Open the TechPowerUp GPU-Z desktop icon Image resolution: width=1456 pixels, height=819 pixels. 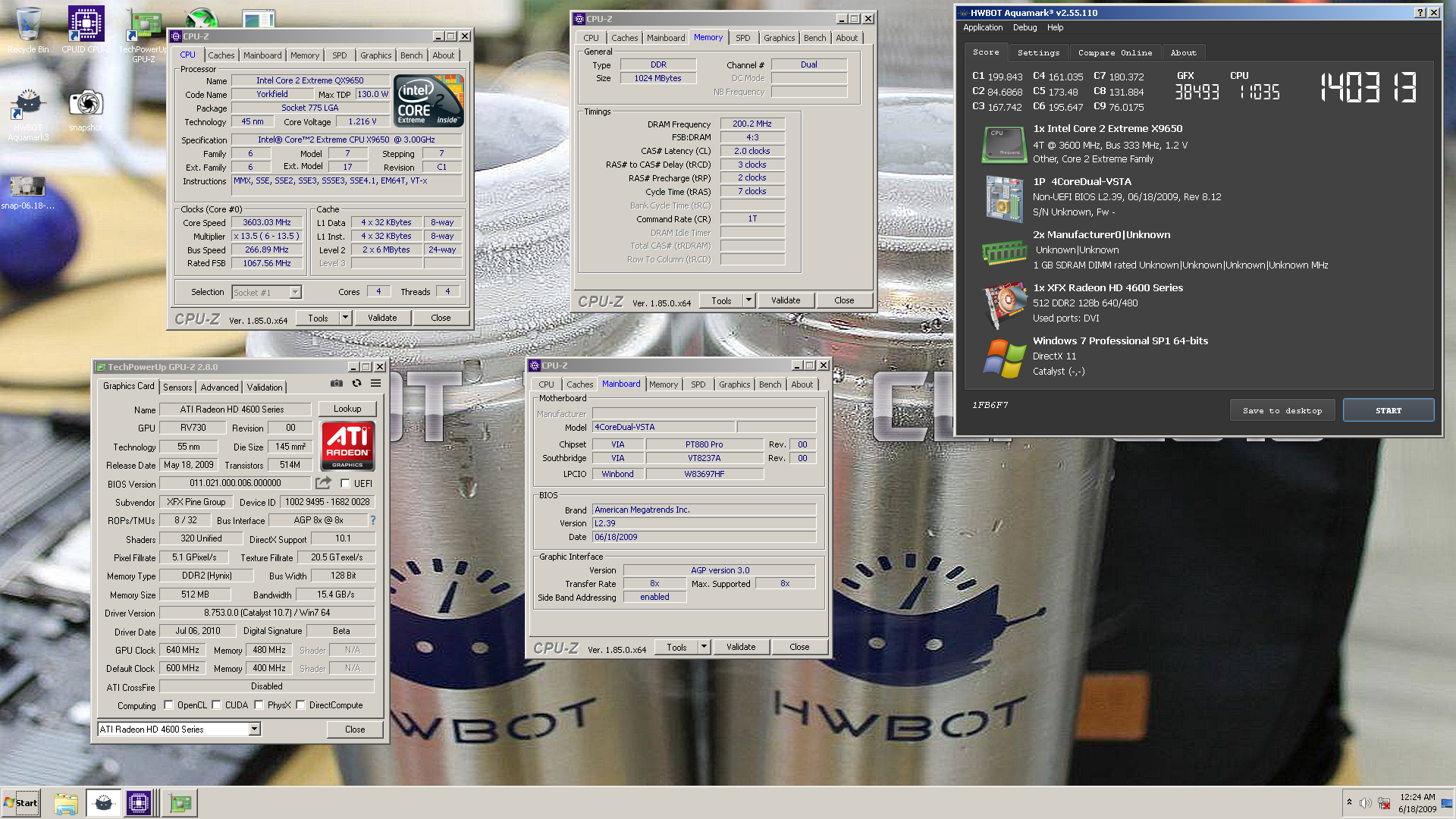click(143, 34)
